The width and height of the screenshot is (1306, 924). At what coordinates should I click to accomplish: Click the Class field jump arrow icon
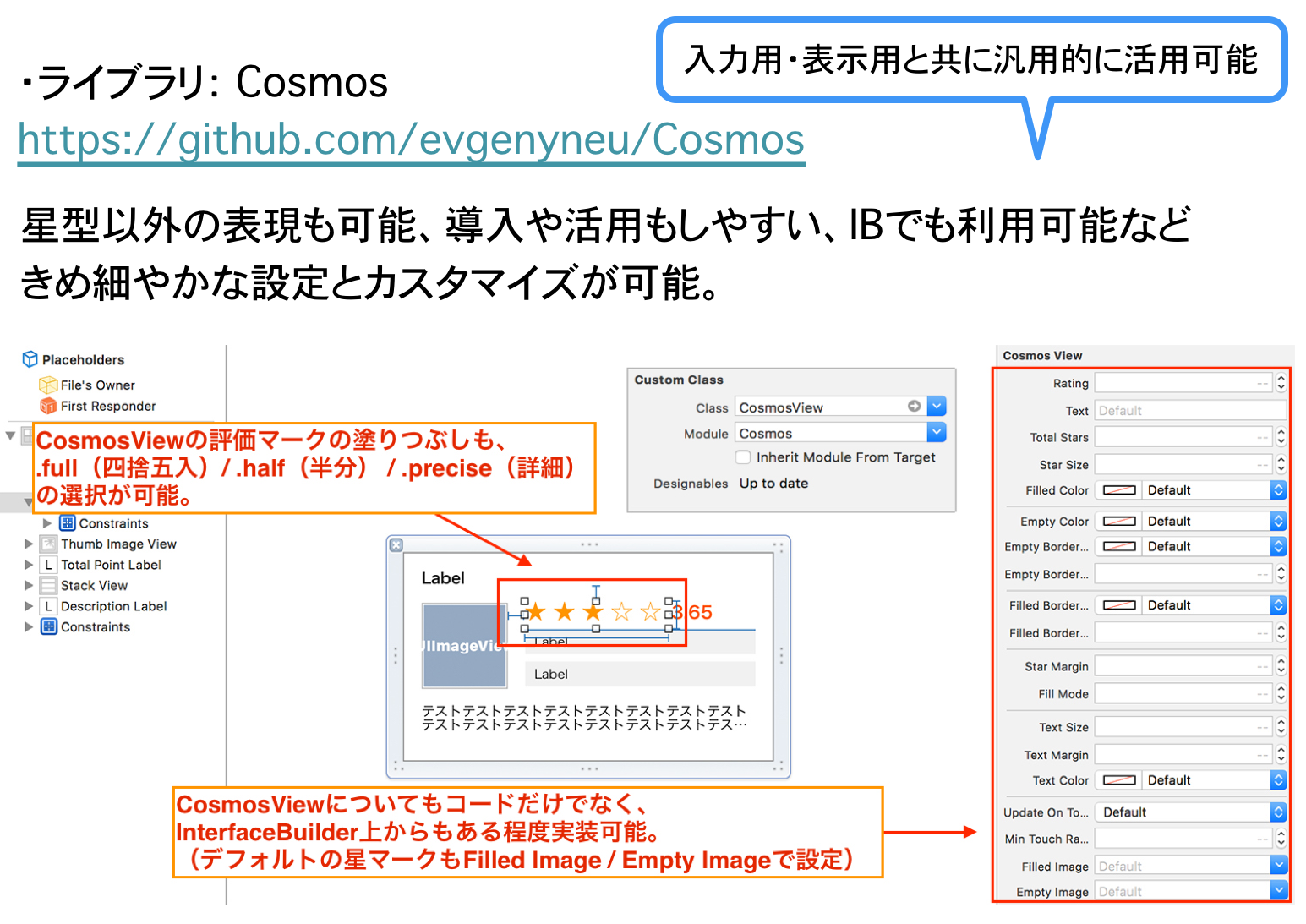pos(914,407)
